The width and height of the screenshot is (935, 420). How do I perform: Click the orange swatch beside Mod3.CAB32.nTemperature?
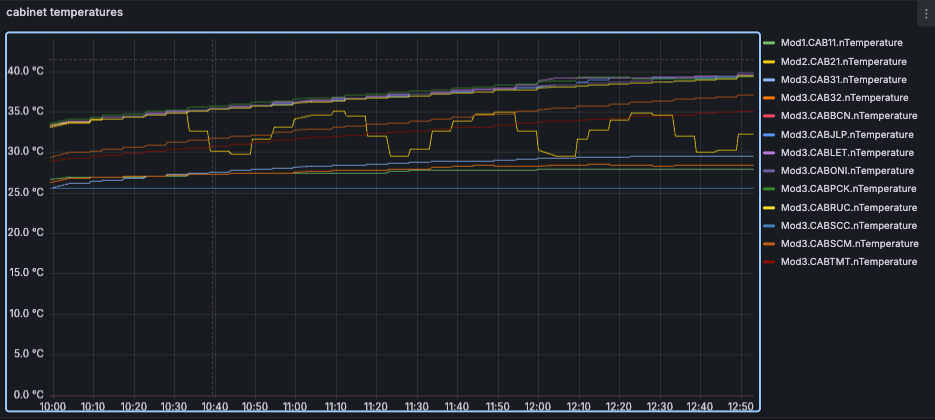pyautogui.click(x=769, y=98)
